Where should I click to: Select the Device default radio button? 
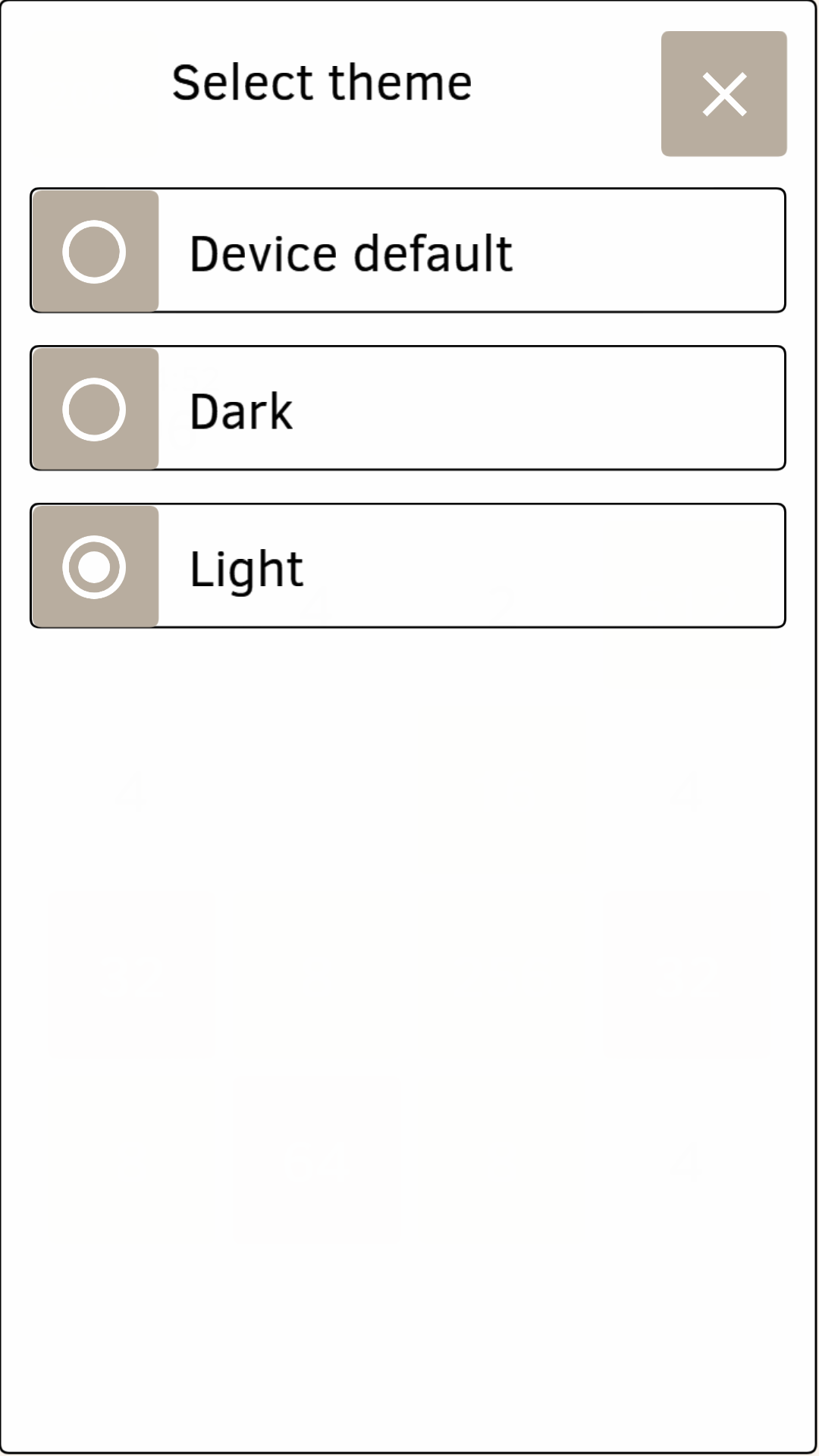pos(94,252)
